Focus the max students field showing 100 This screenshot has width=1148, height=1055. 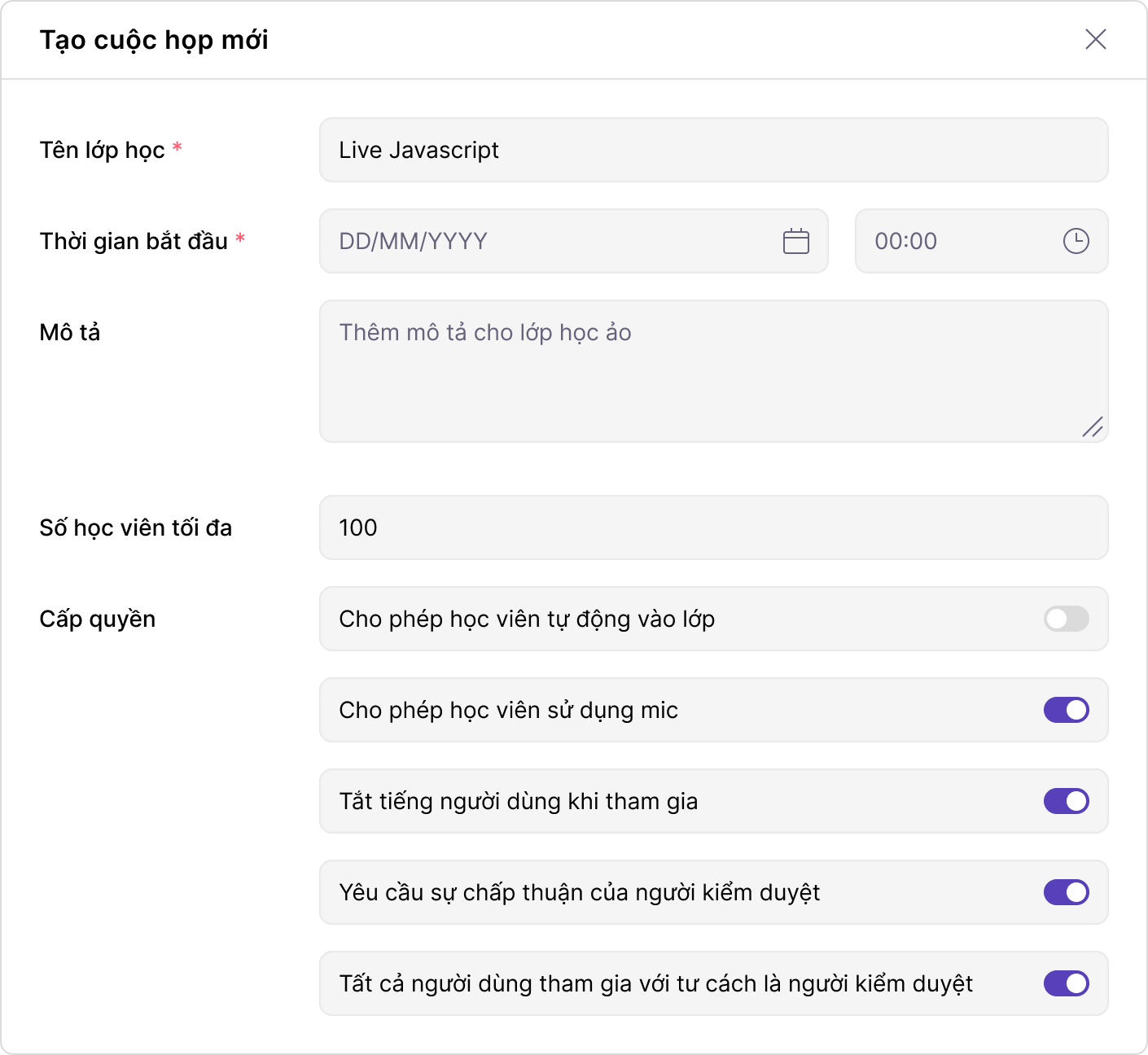point(713,527)
